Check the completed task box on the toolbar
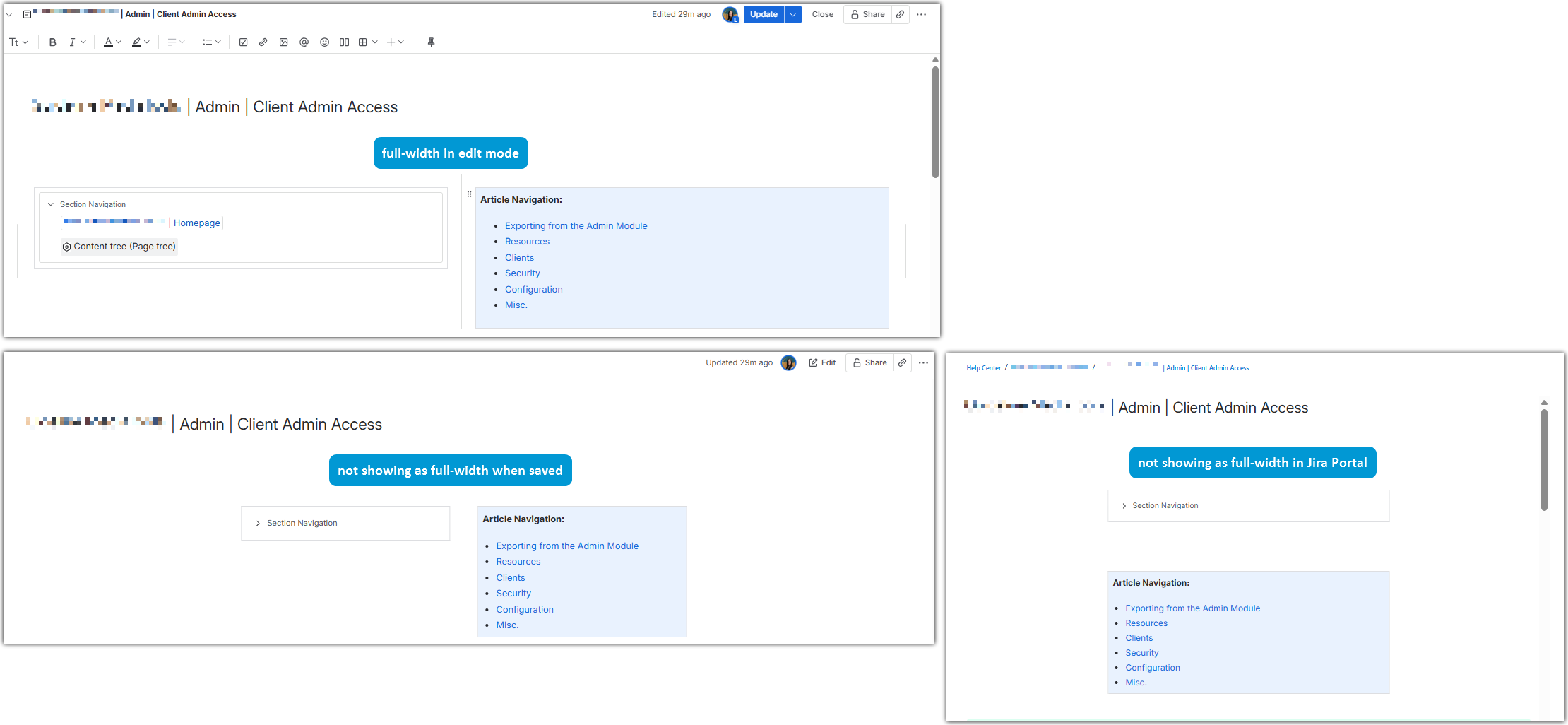 coord(243,42)
